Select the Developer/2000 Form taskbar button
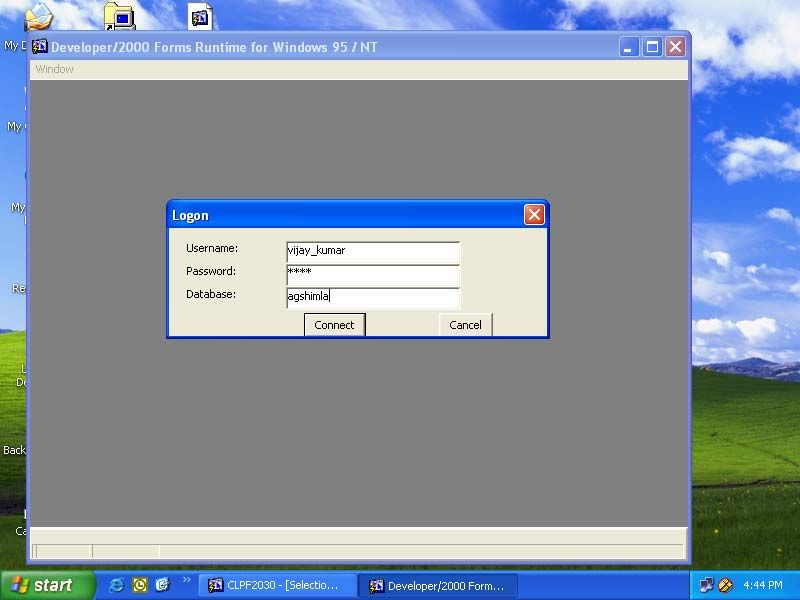Viewport: 800px width, 600px height. click(439, 585)
